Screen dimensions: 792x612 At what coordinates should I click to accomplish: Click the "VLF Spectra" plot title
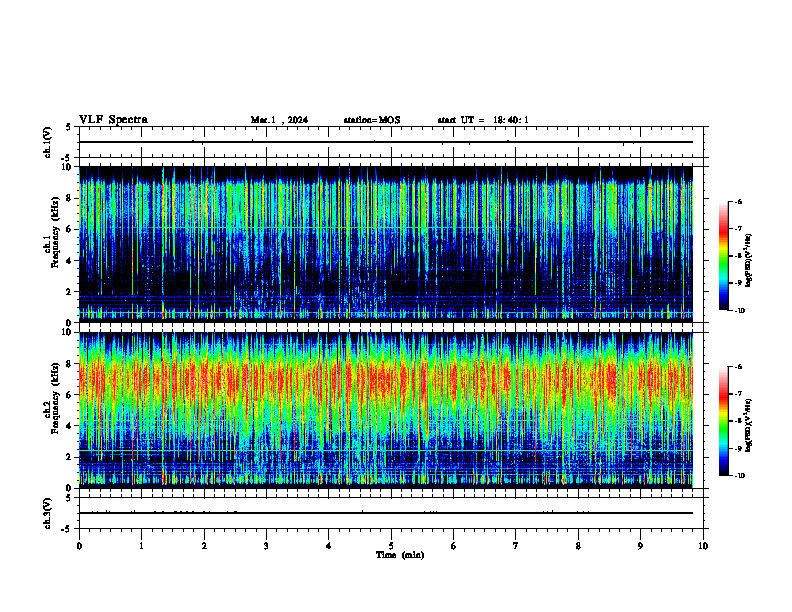pyautogui.click(x=113, y=119)
